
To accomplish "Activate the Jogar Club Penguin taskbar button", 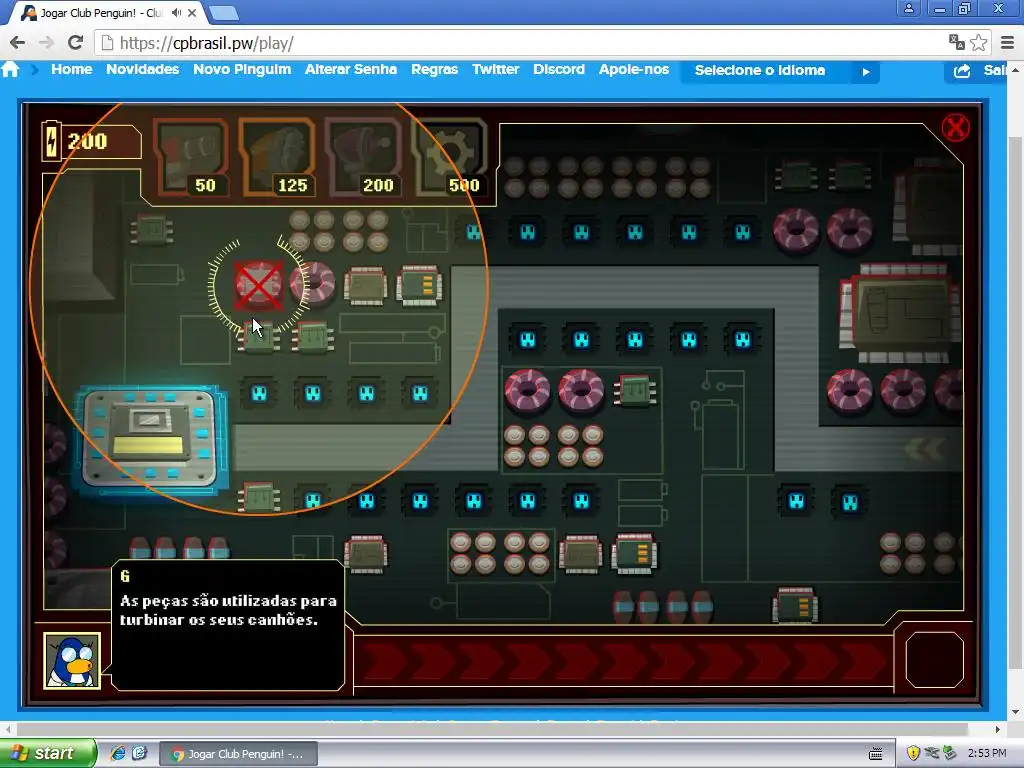I will 238,754.
